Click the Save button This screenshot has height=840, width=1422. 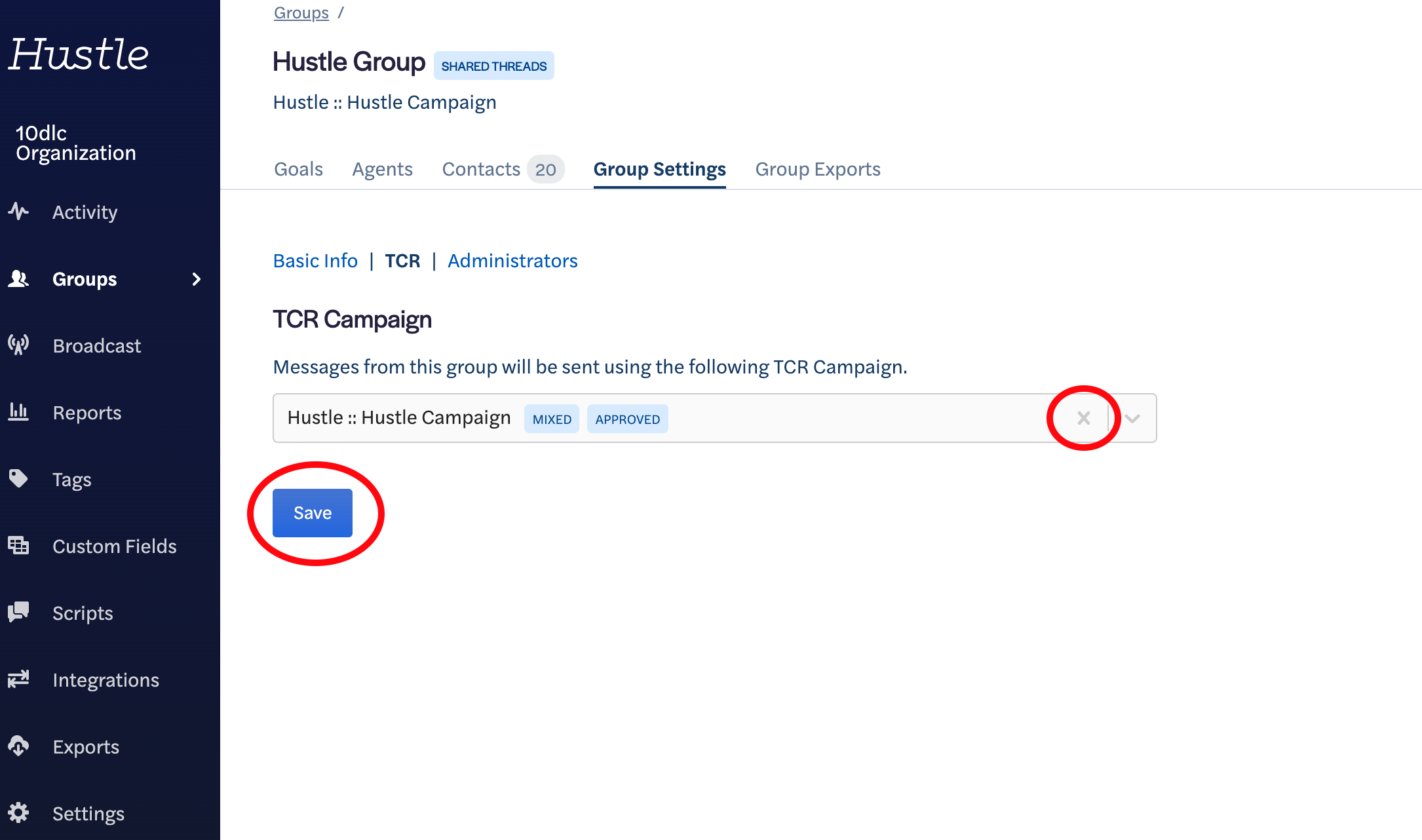(313, 513)
